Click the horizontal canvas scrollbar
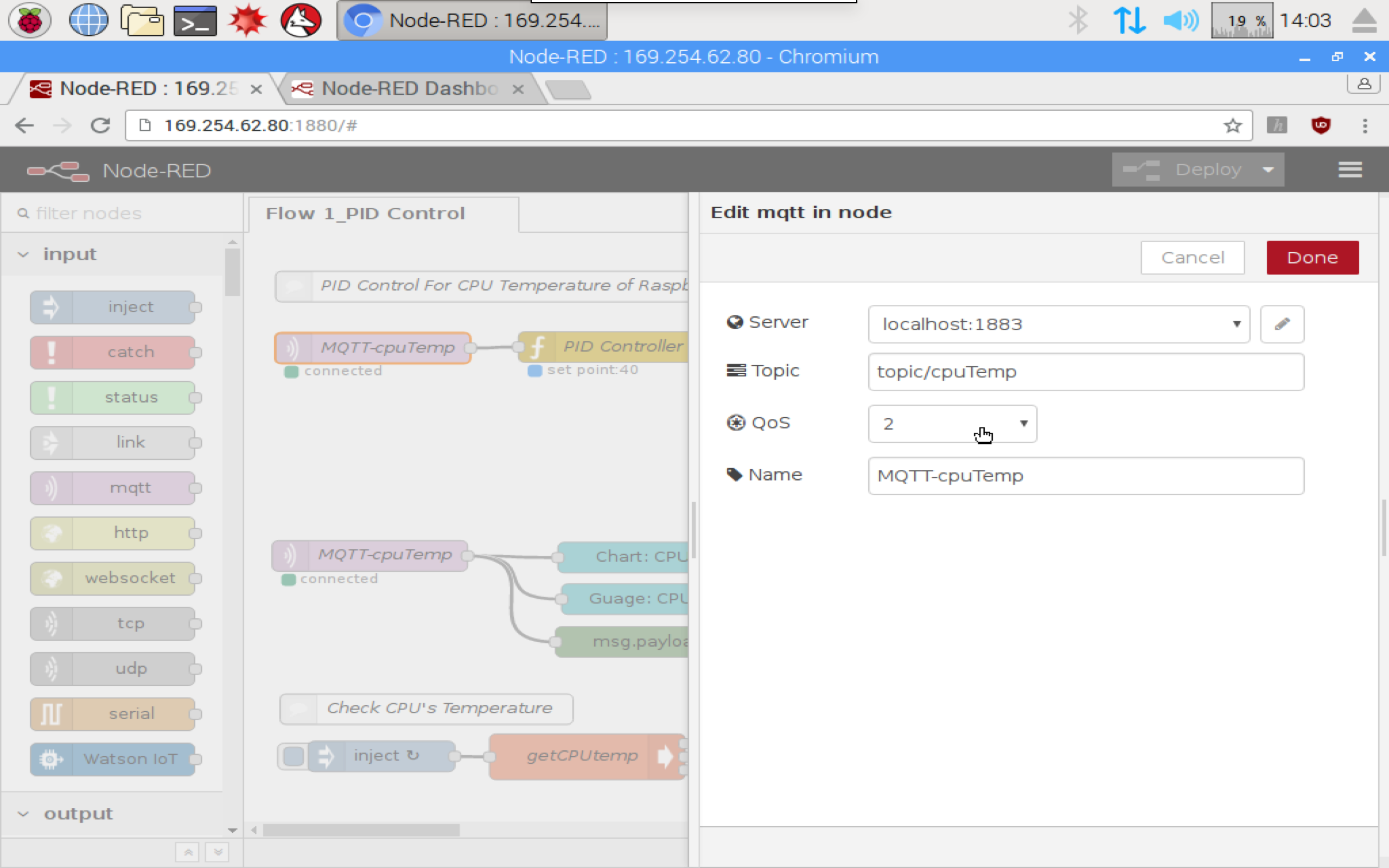Viewport: 1389px width, 868px height. tap(361, 830)
